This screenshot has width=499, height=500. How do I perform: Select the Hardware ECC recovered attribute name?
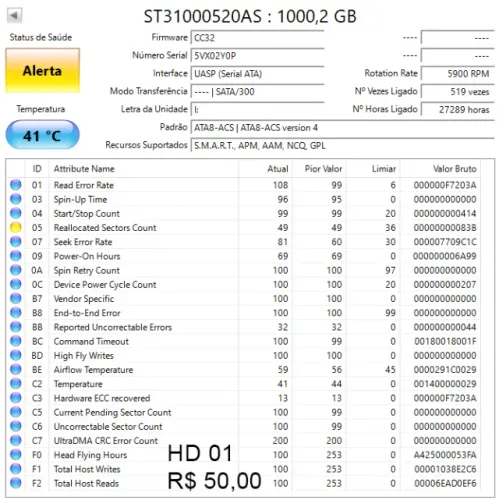[x=102, y=398]
